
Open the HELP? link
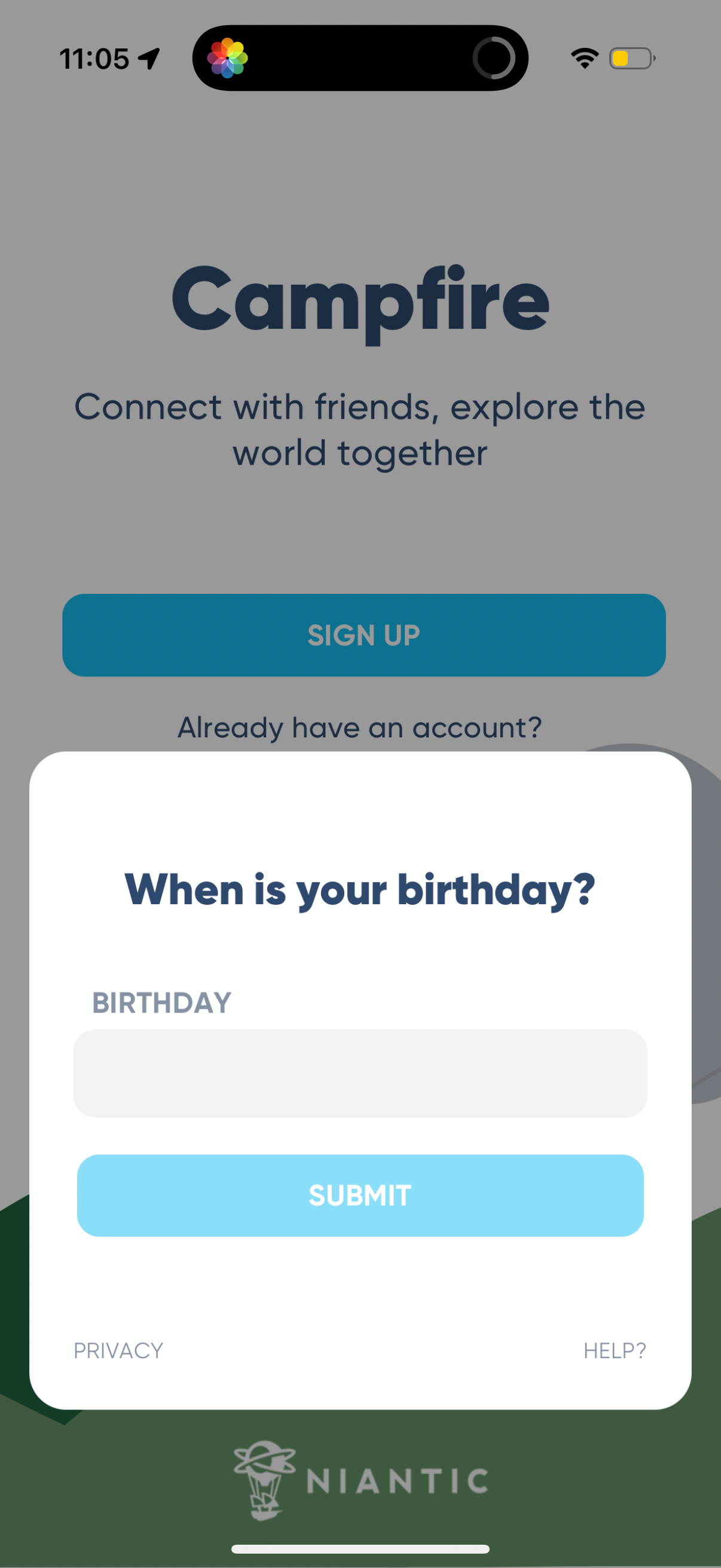[615, 1351]
